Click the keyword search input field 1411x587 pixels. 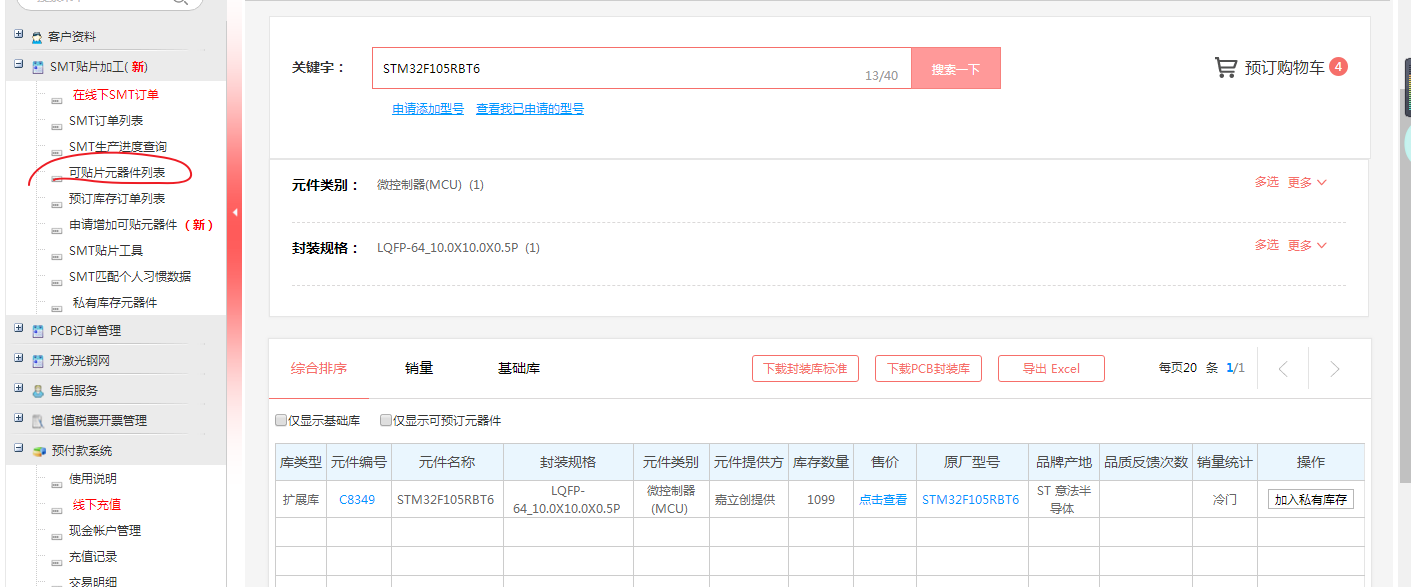point(620,68)
